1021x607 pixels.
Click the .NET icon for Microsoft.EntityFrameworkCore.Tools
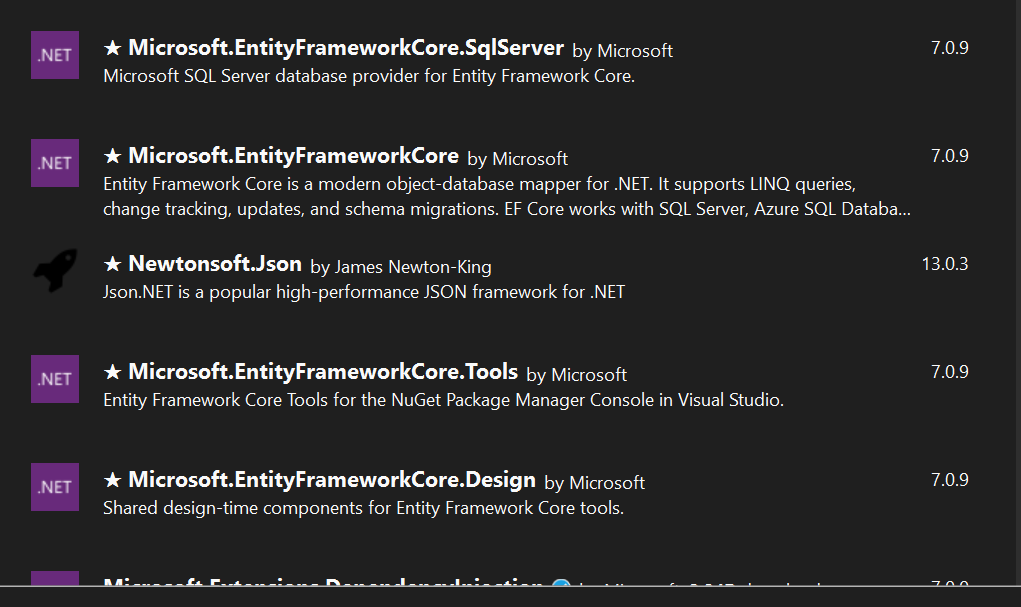pos(55,379)
